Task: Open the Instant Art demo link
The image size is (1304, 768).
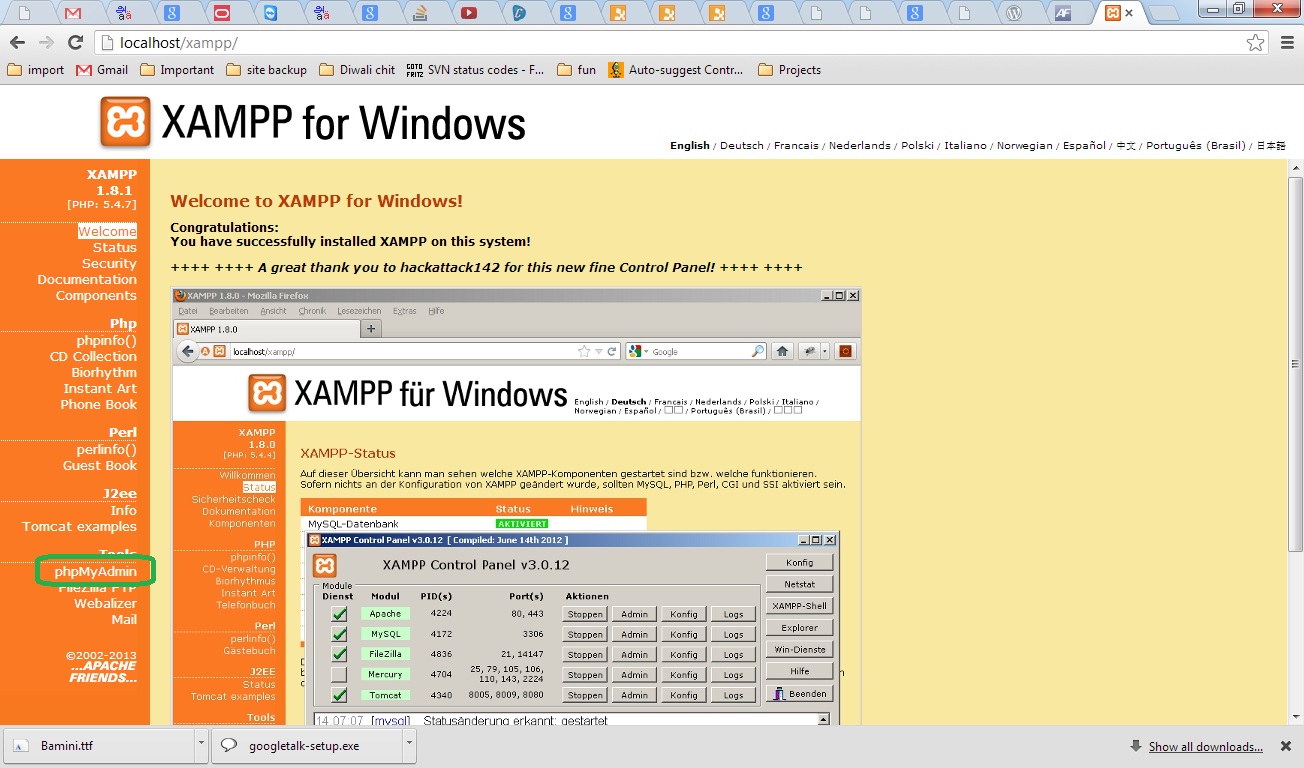Action: [x=100, y=389]
